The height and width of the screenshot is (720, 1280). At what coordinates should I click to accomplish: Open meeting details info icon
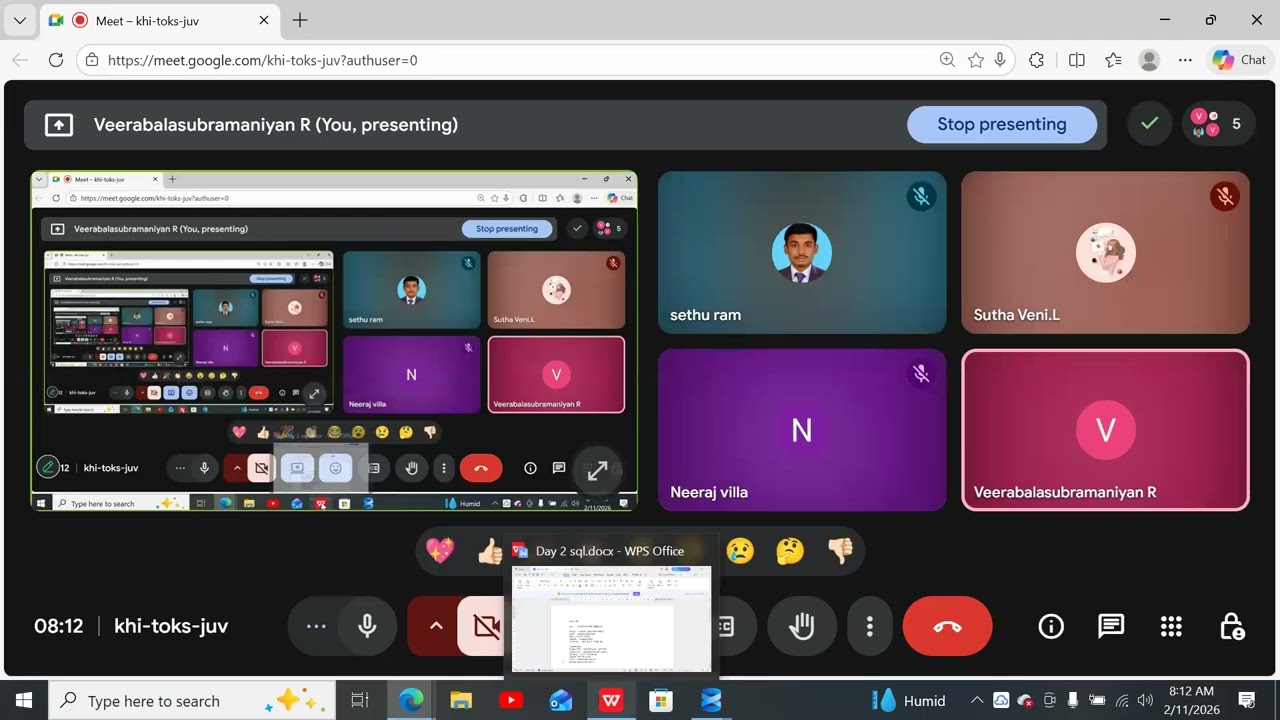coord(1051,627)
